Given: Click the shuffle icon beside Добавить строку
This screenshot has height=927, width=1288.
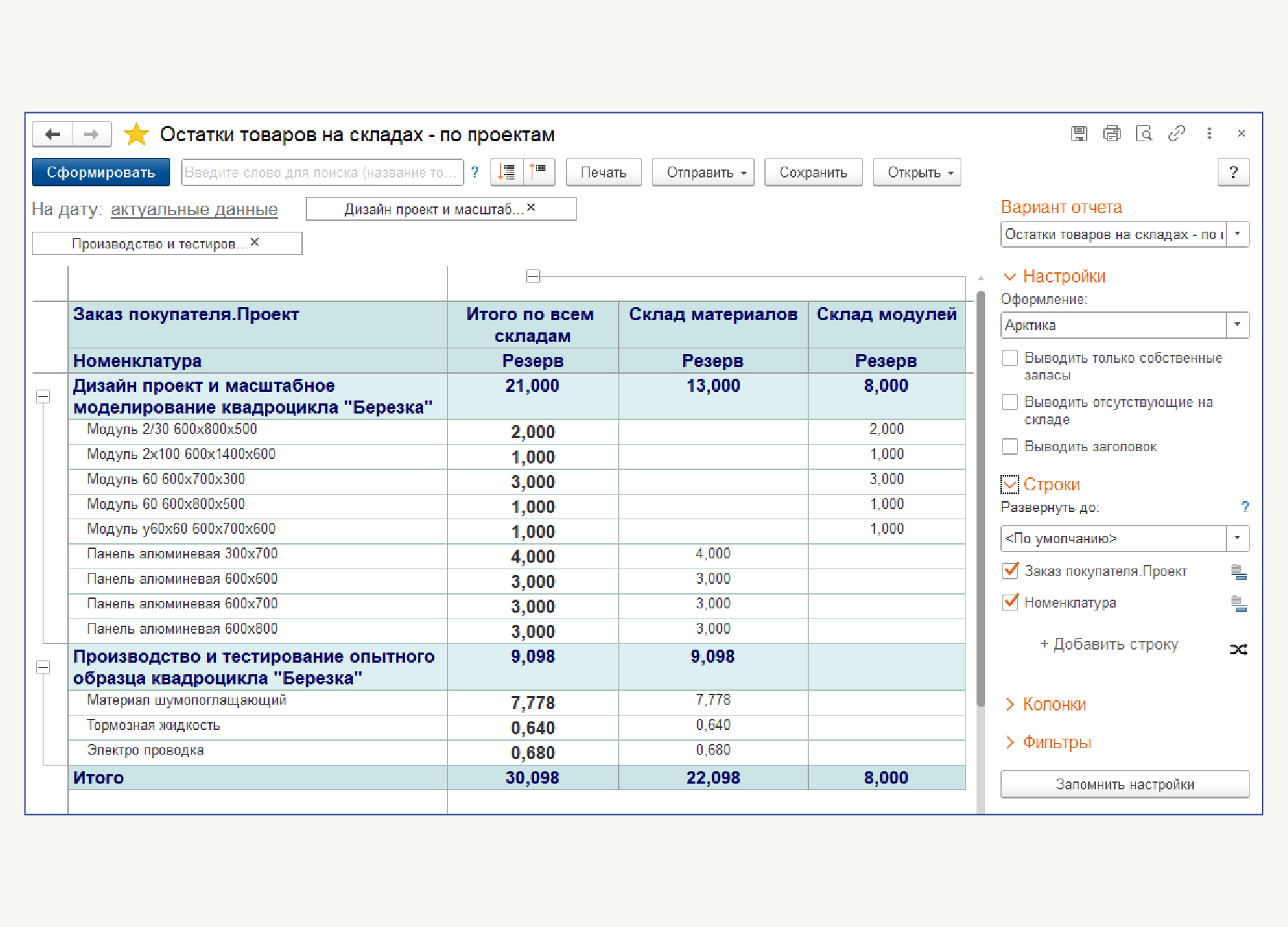Looking at the screenshot, I should click(x=1238, y=650).
